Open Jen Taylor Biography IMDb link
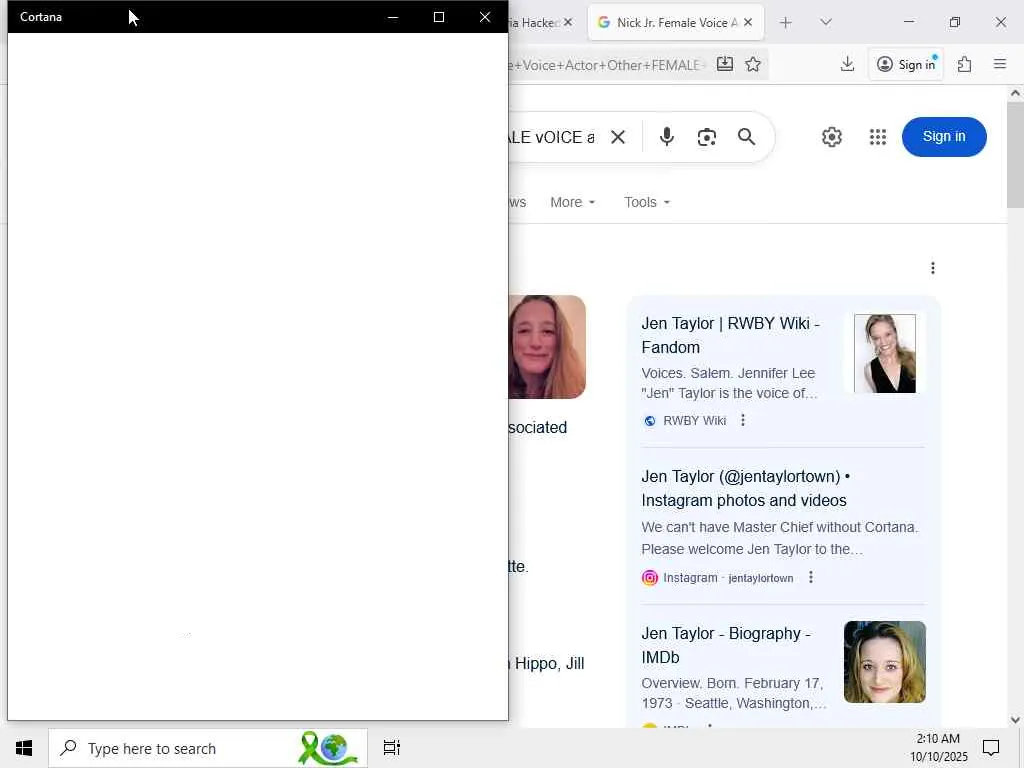Viewport: 1024px width, 768px height. point(726,645)
